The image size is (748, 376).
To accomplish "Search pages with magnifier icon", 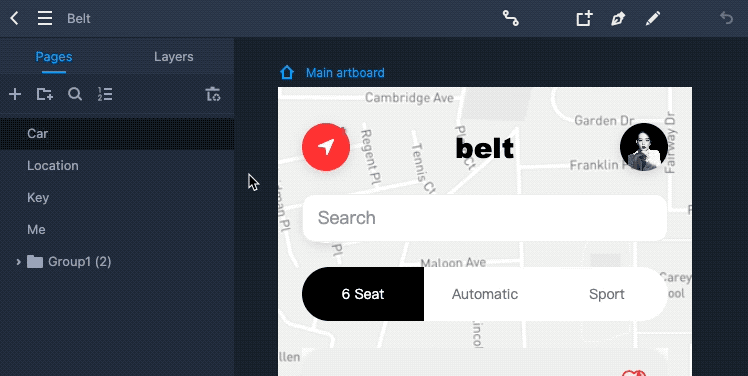I will coord(75,94).
